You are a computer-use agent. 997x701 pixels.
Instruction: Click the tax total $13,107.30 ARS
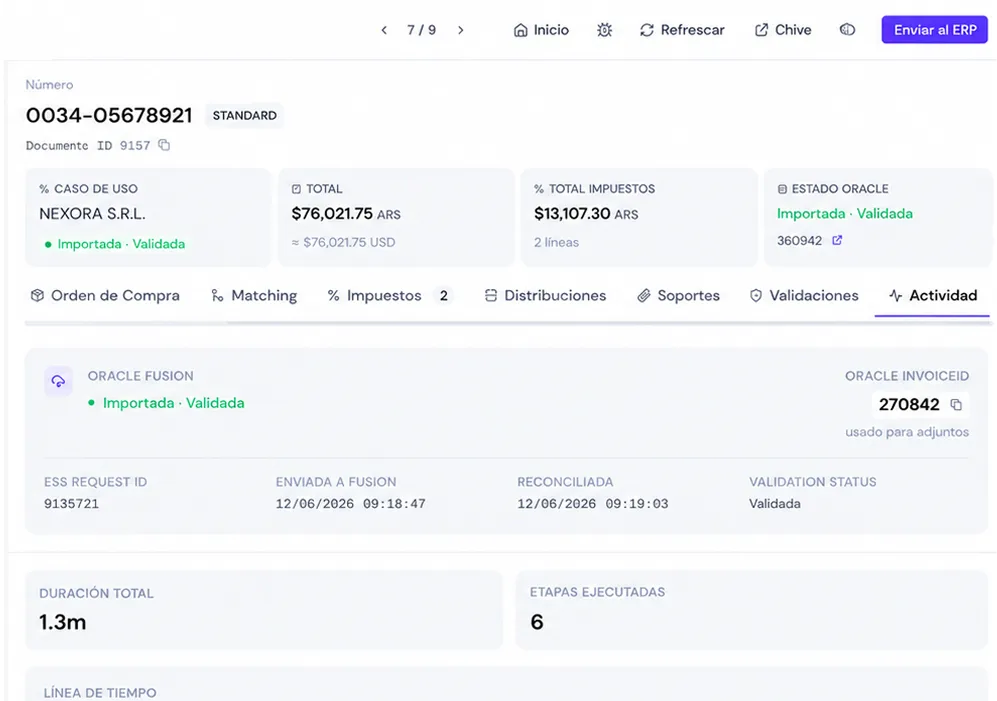tap(586, 214)
